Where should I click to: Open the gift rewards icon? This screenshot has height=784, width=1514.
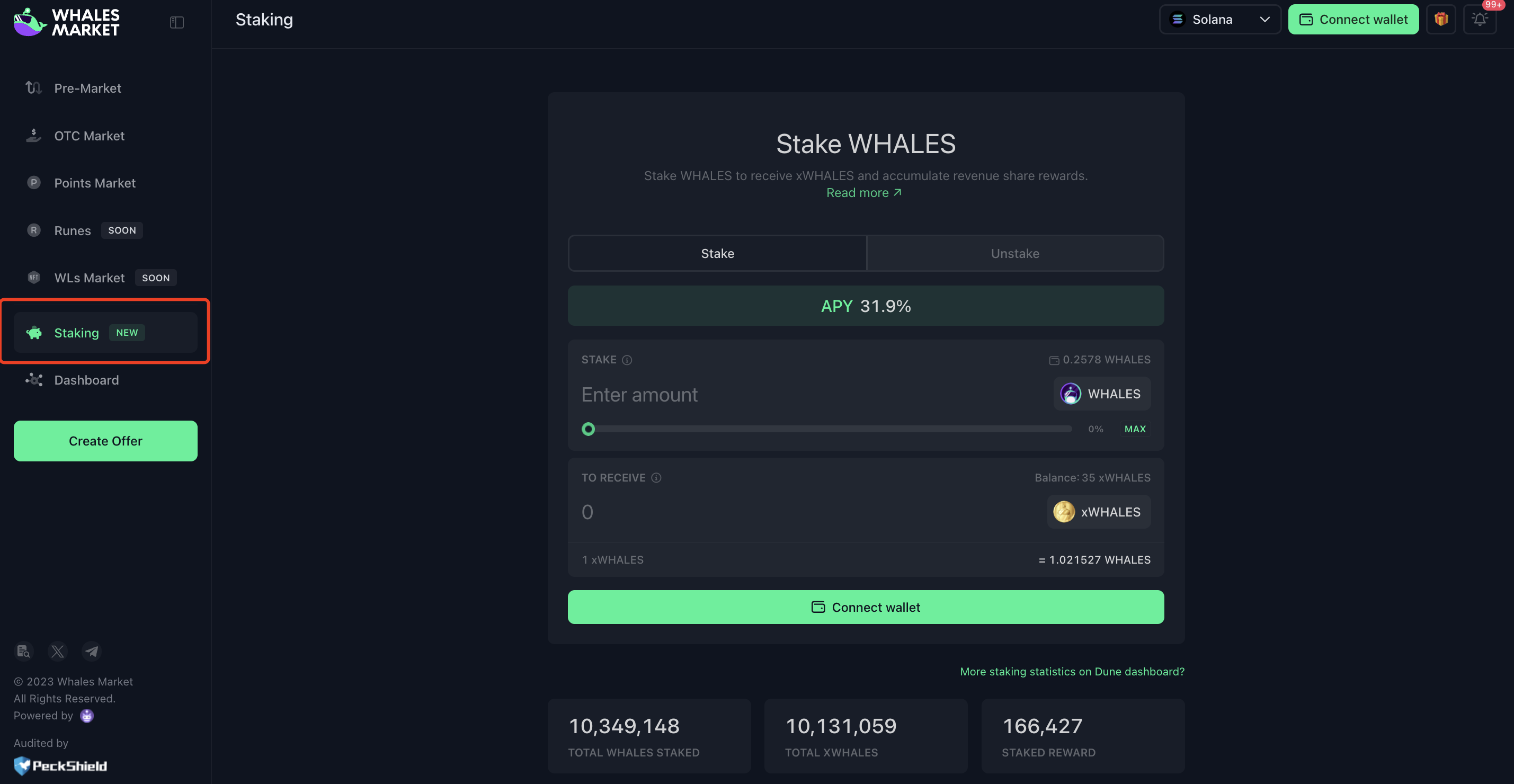[x=1440, y=20]
